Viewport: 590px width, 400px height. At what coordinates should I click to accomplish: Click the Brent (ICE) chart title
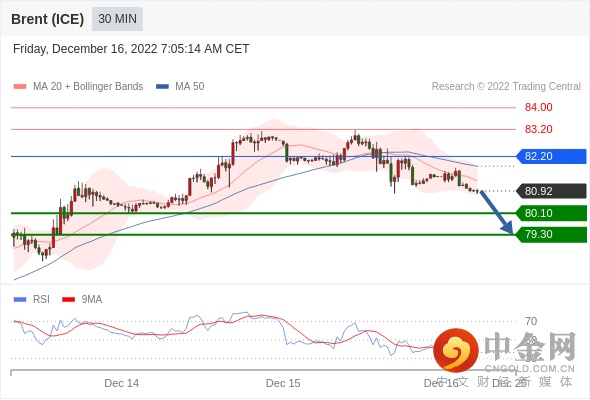point(47,19)
